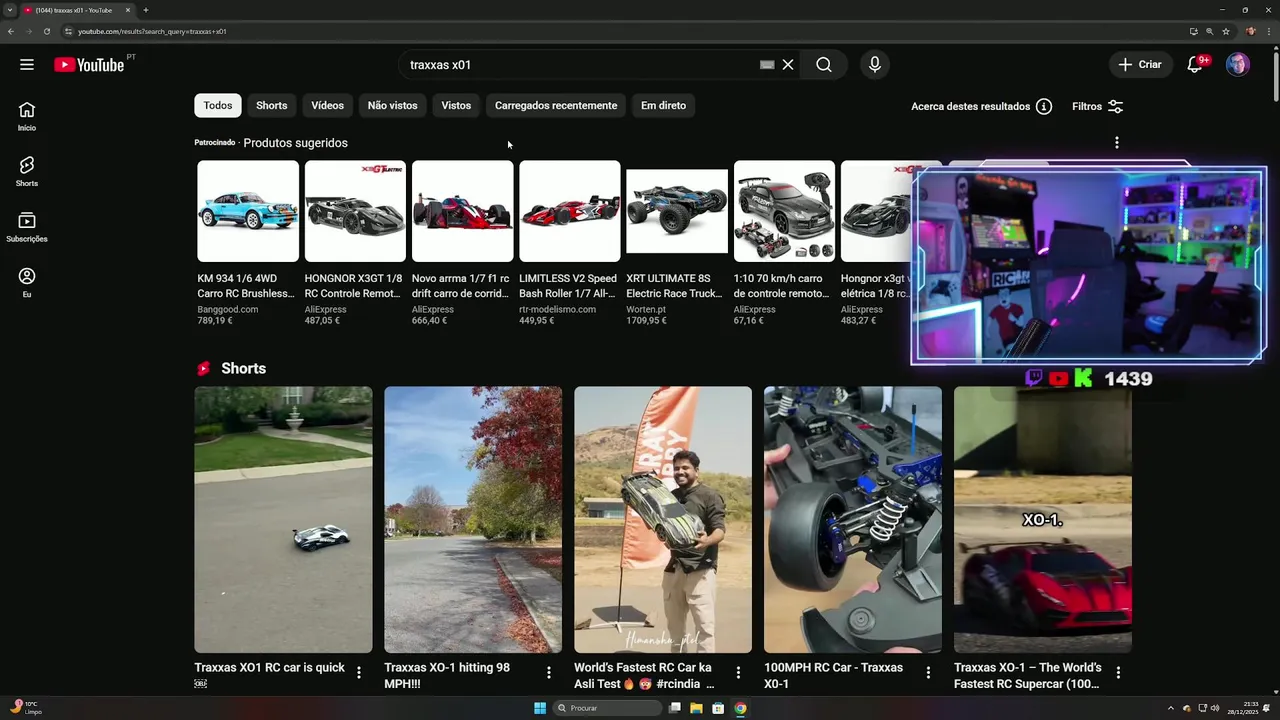The height and width of the screenshot is (720, 1280).
Task: Bookmark this page with the star
Action: pyautogui.click(x=1226, y=31)
